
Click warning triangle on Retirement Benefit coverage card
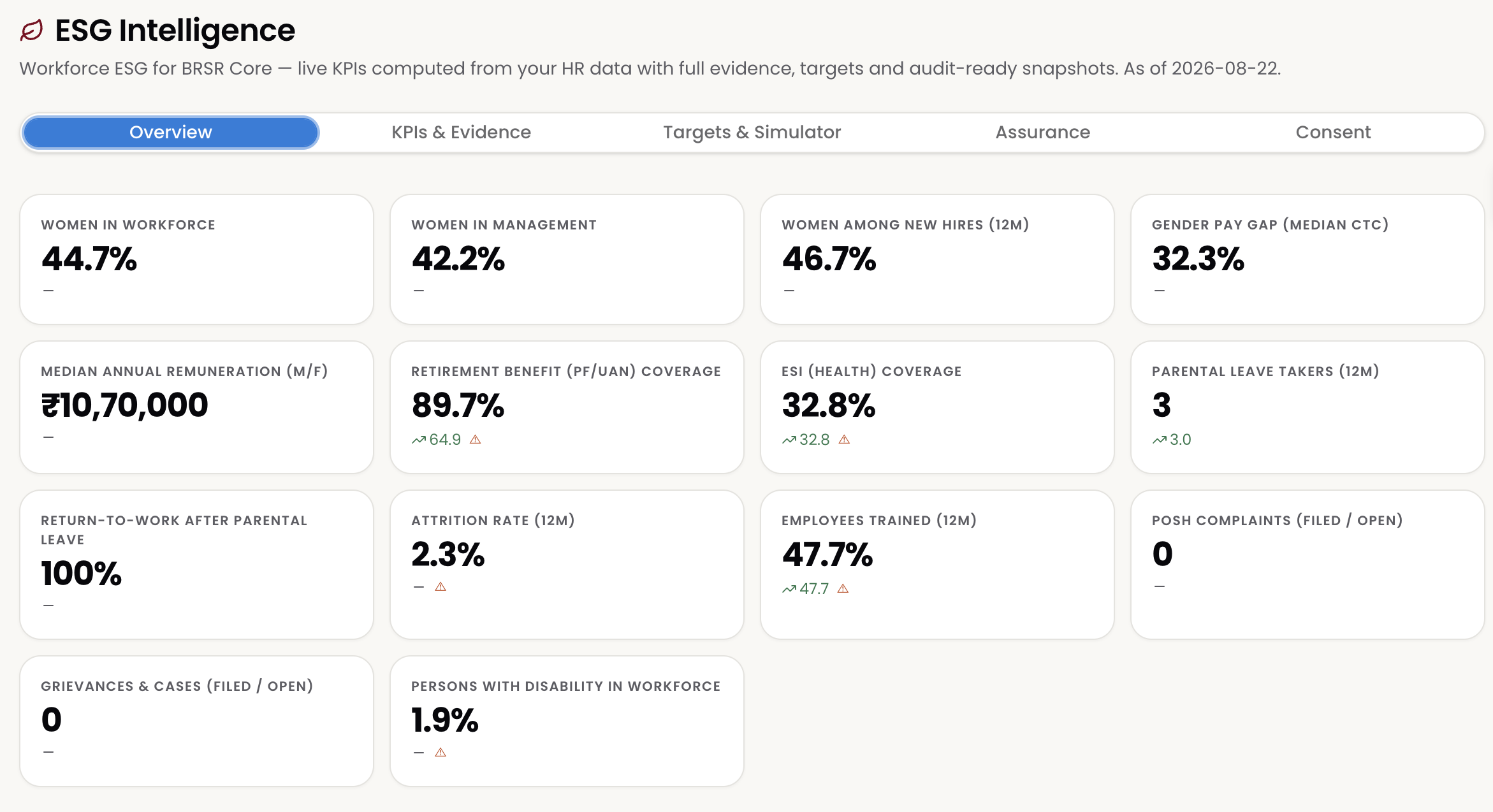476,440
